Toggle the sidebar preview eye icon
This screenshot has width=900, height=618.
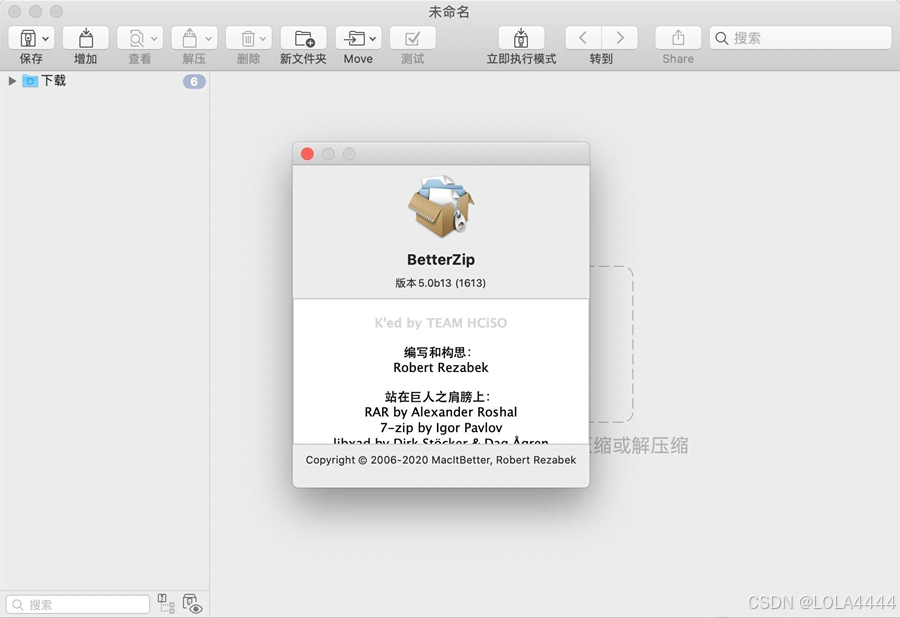192,604
